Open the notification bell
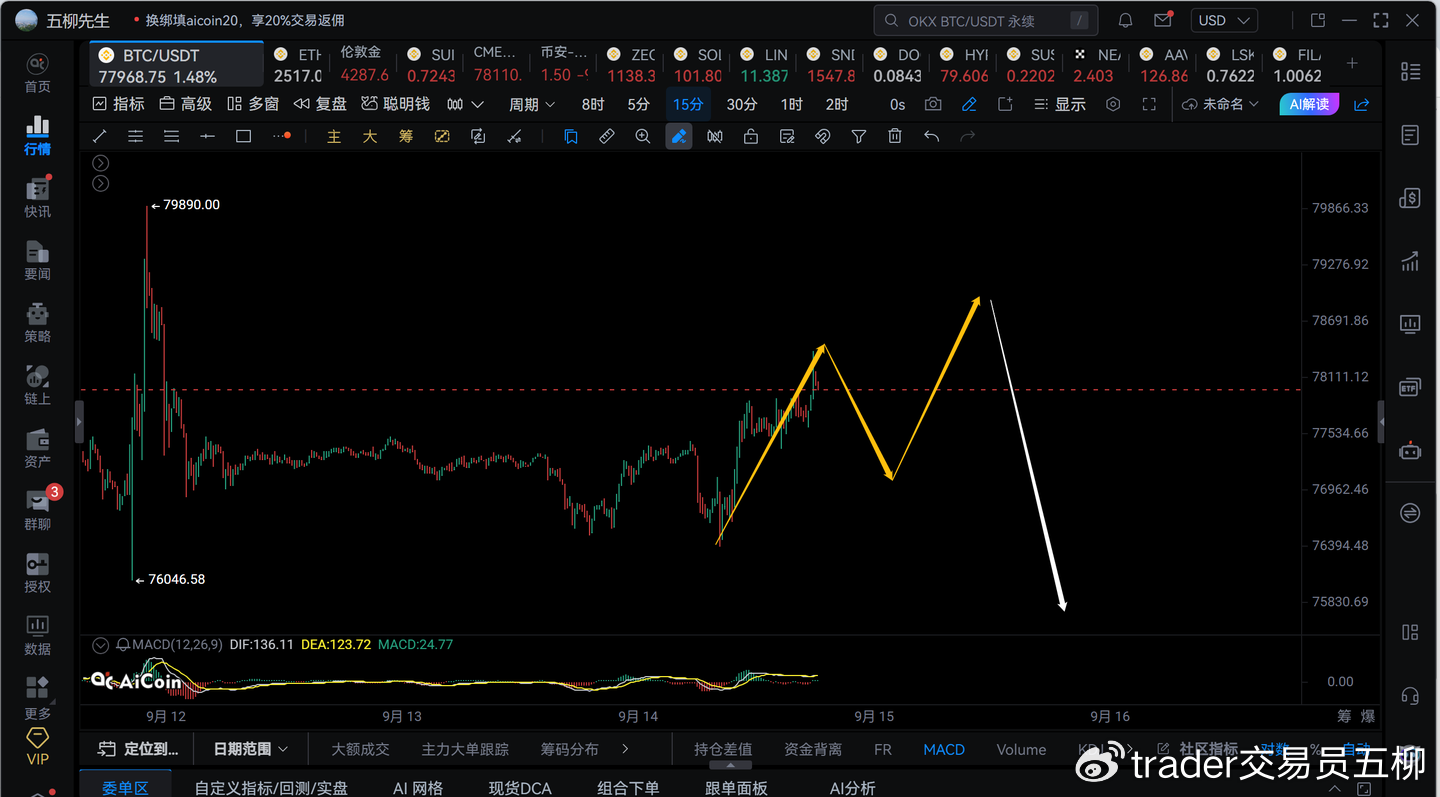1440x797 pixels. click(x=1125, y=20)
